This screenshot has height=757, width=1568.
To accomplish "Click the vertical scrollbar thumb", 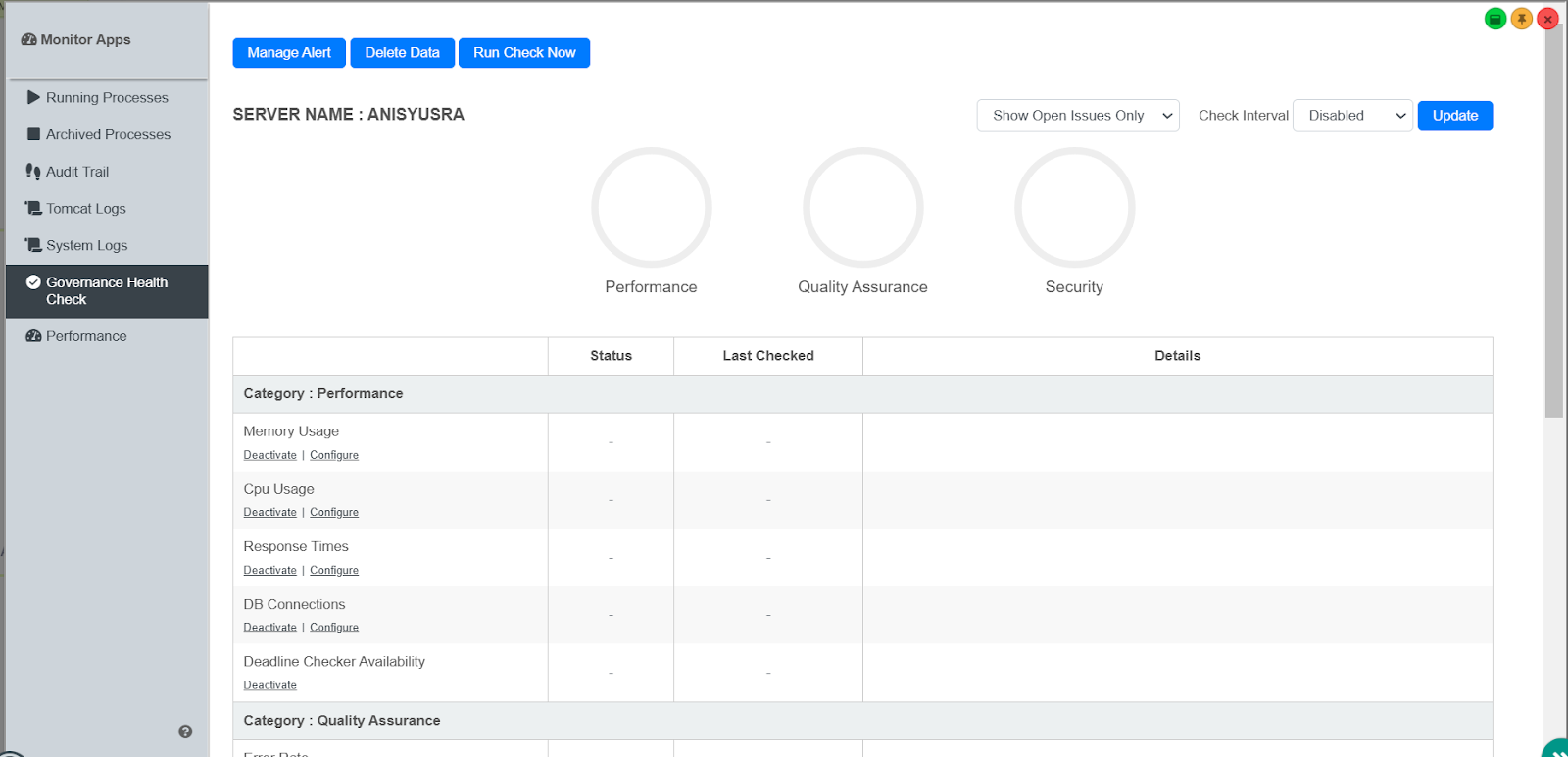I will 1553,221.
